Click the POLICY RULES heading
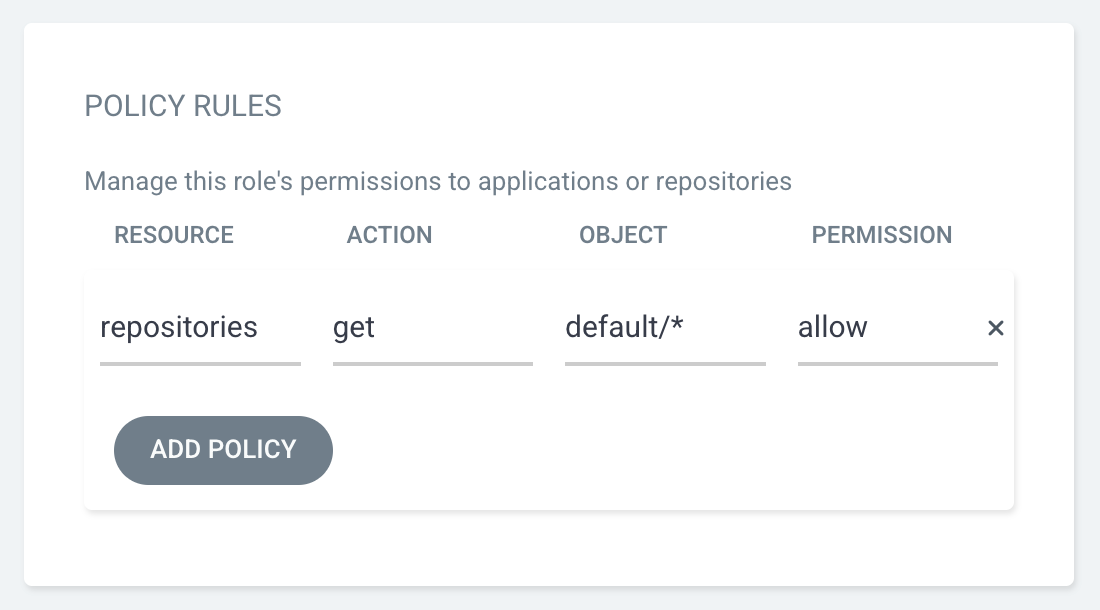This screenshot has width=1100, height=610. point(183,106)
